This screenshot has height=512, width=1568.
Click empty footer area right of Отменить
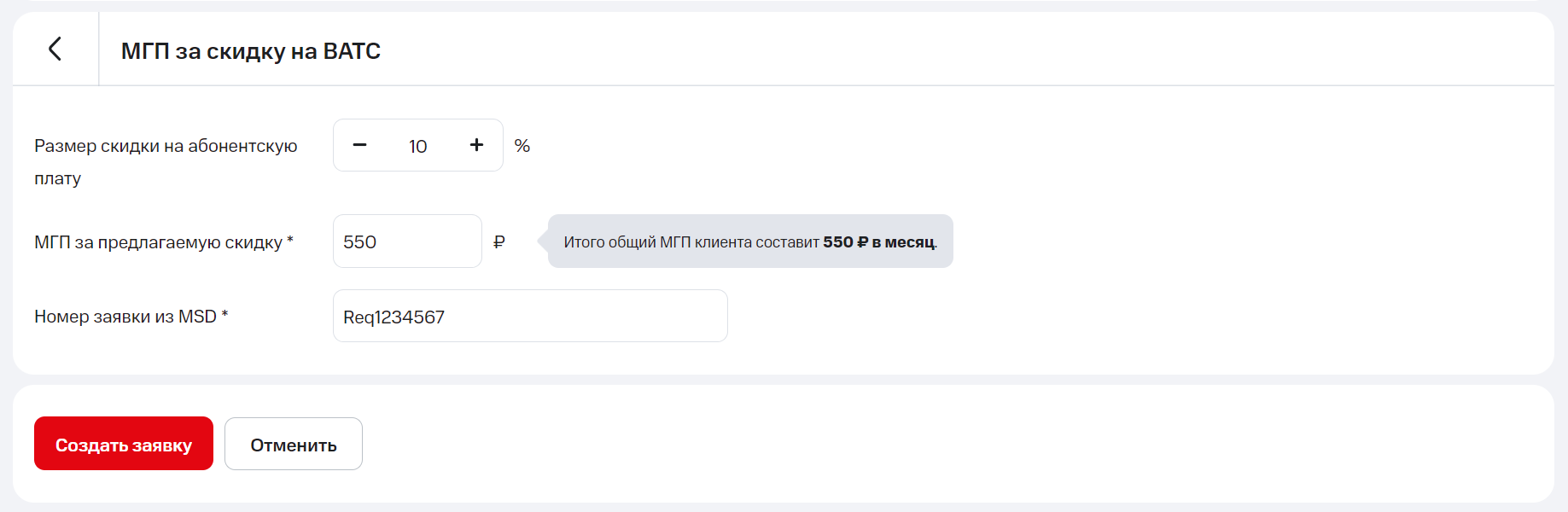939,444
